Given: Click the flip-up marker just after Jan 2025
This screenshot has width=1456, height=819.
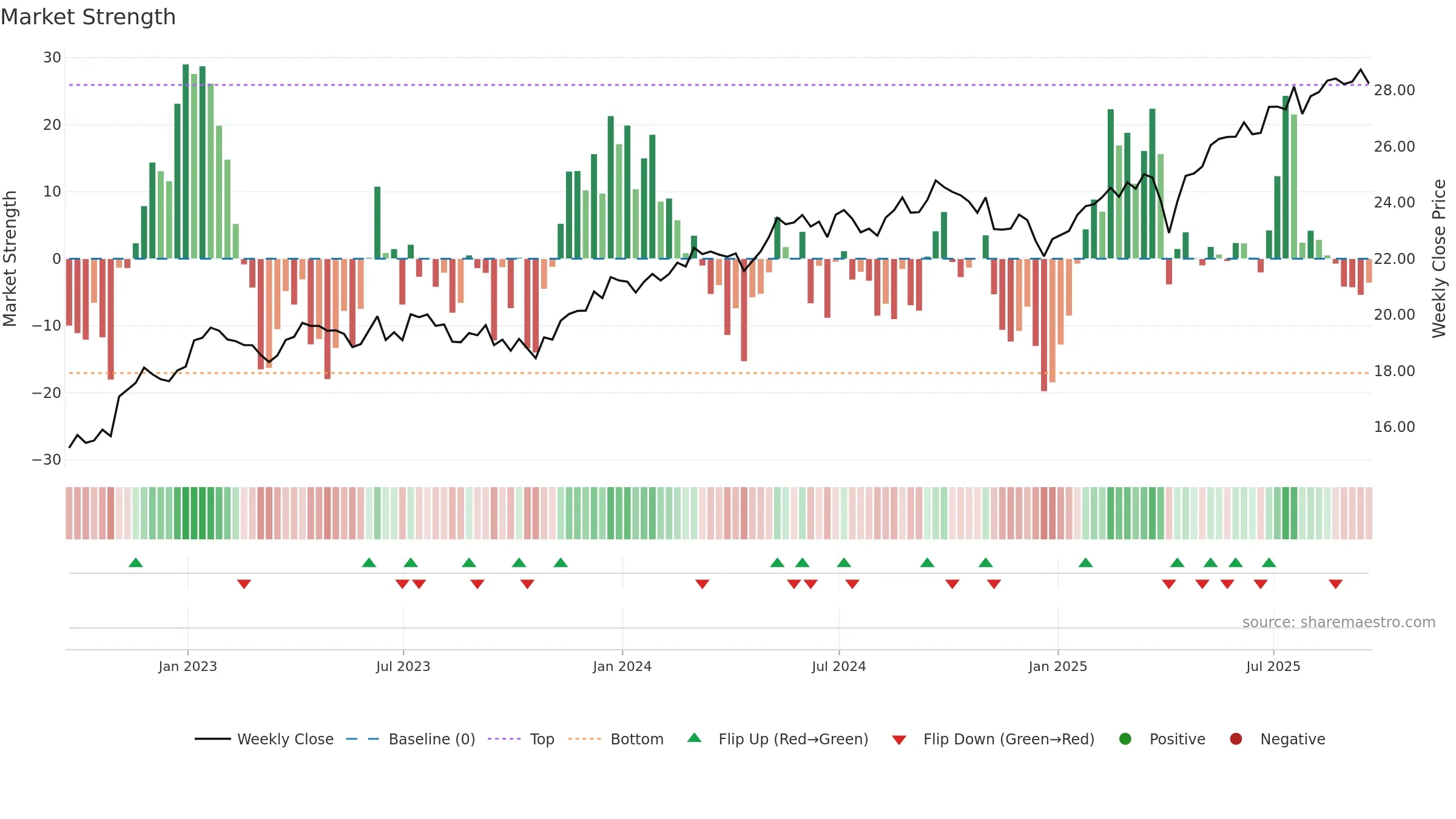Looking at the screenshot, I should click(1085, 562).
